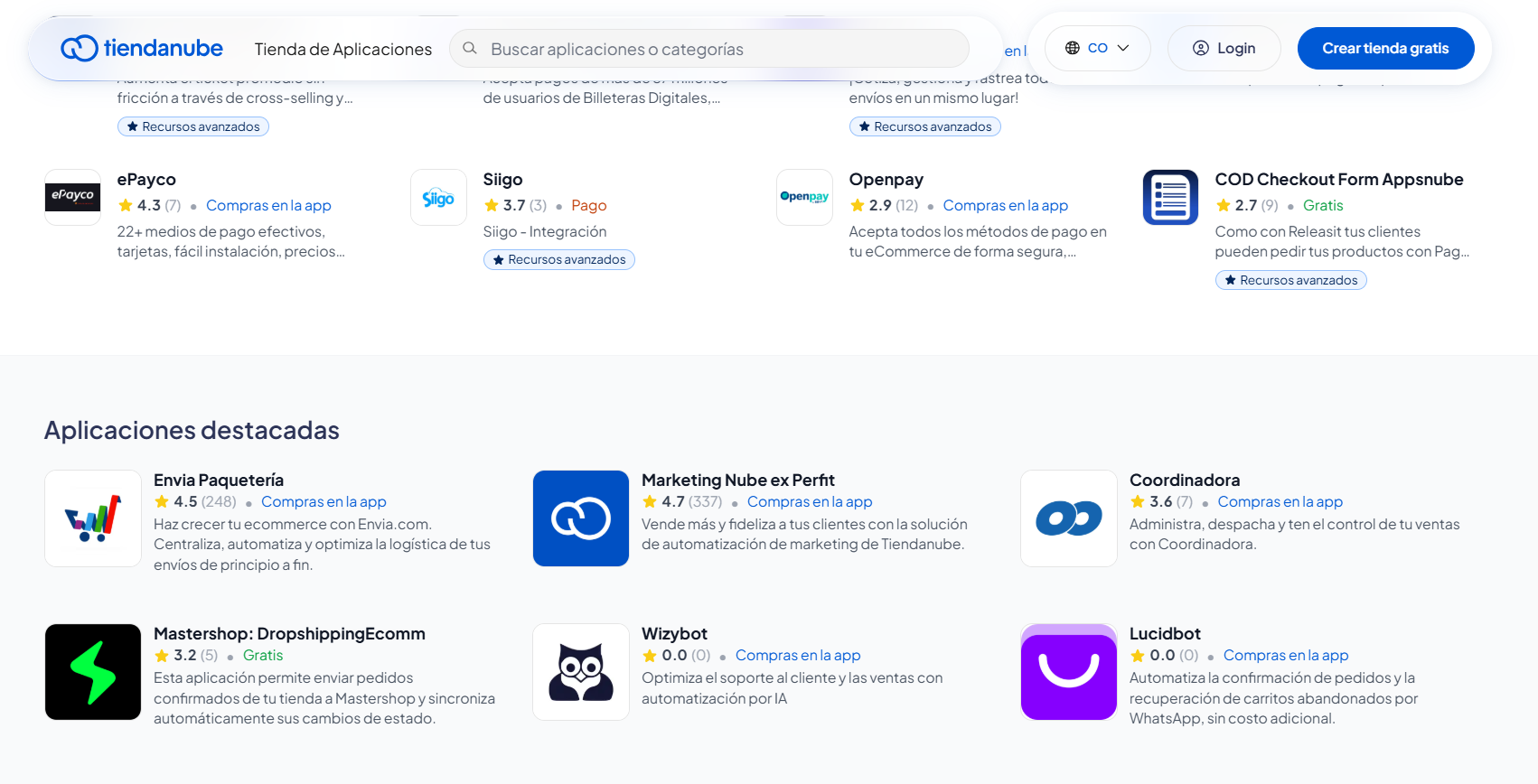The height and width of the screenshot is (784, 1538).
Task: Click the tiendanube logo
Action: click(x=142, y=48)
